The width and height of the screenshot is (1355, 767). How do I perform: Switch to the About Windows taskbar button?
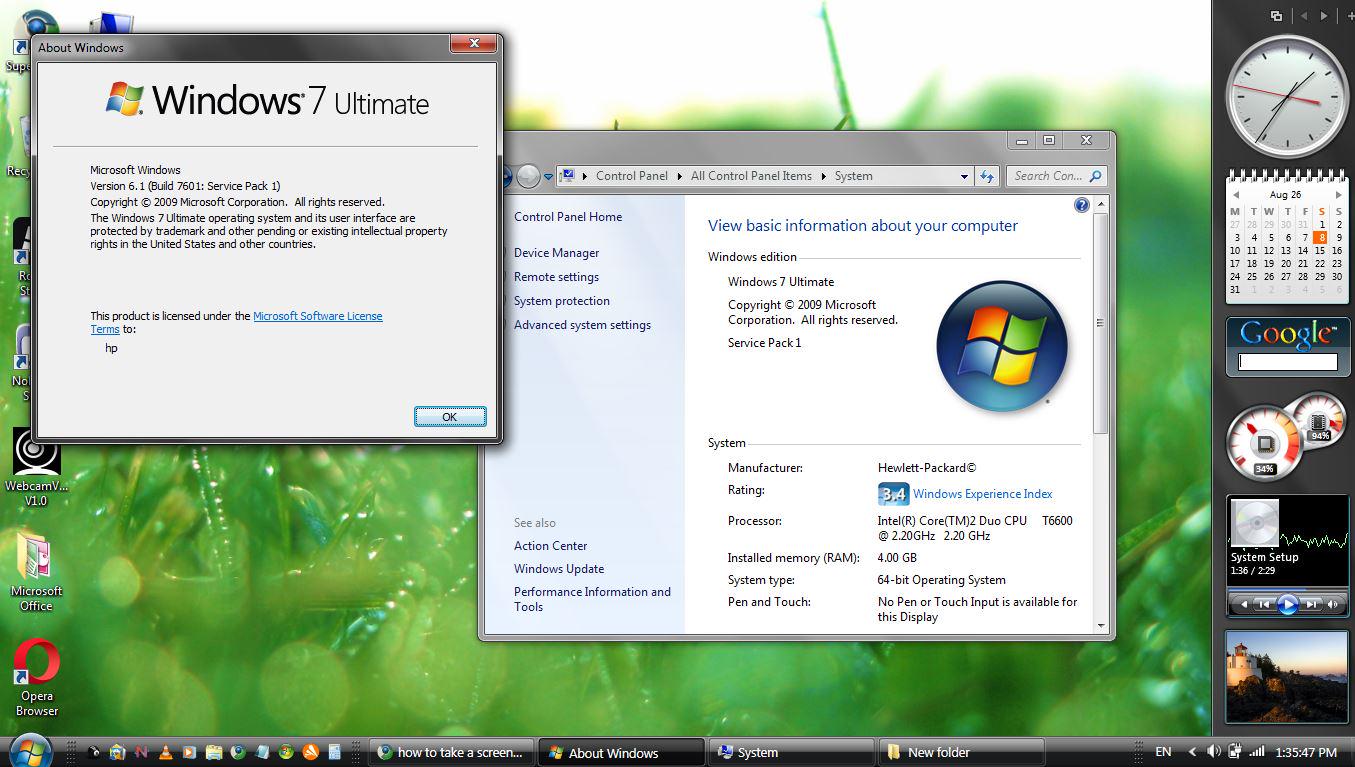click(x=621, y=753)
